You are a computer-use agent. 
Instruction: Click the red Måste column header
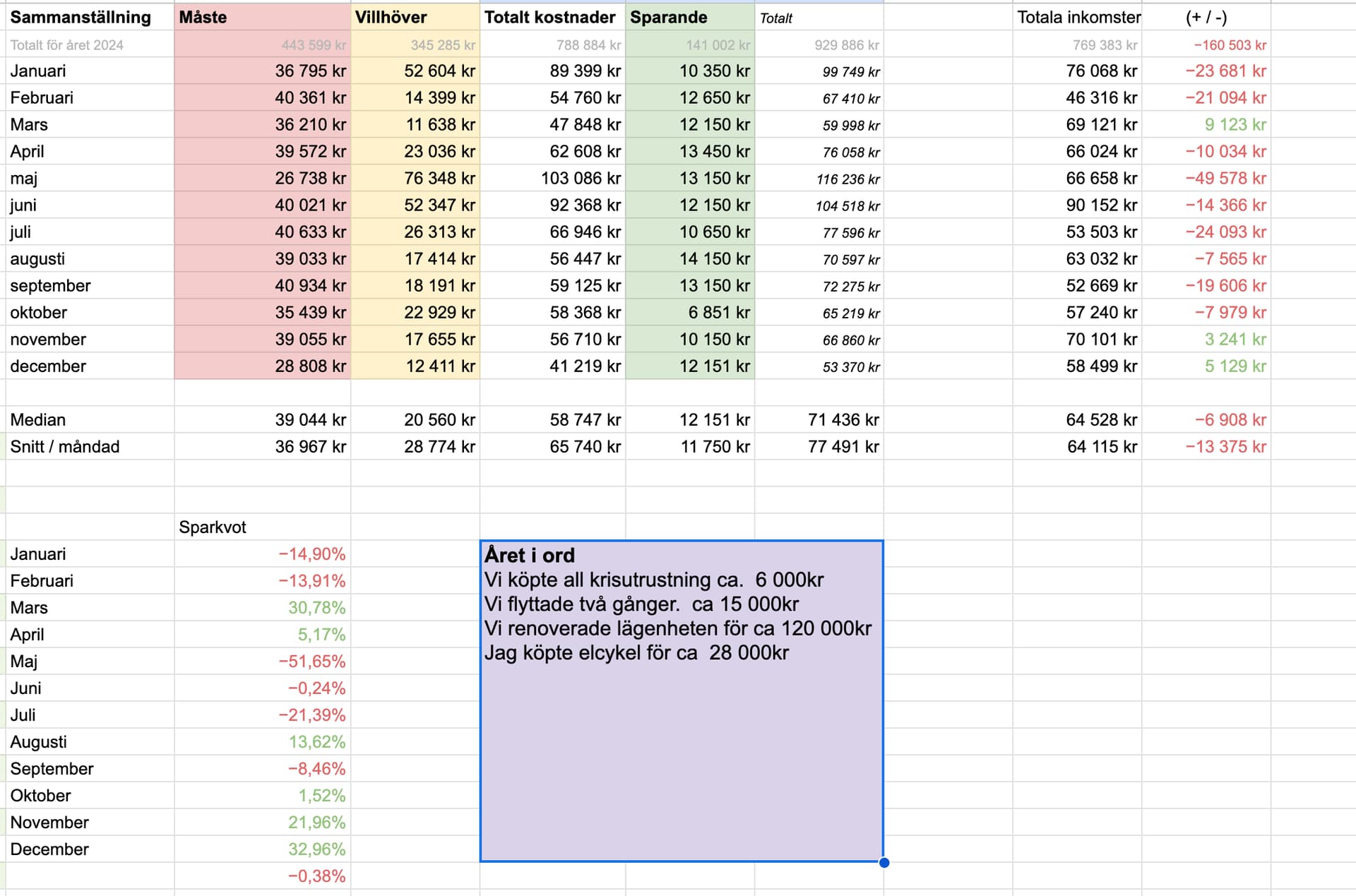(262, 18)
